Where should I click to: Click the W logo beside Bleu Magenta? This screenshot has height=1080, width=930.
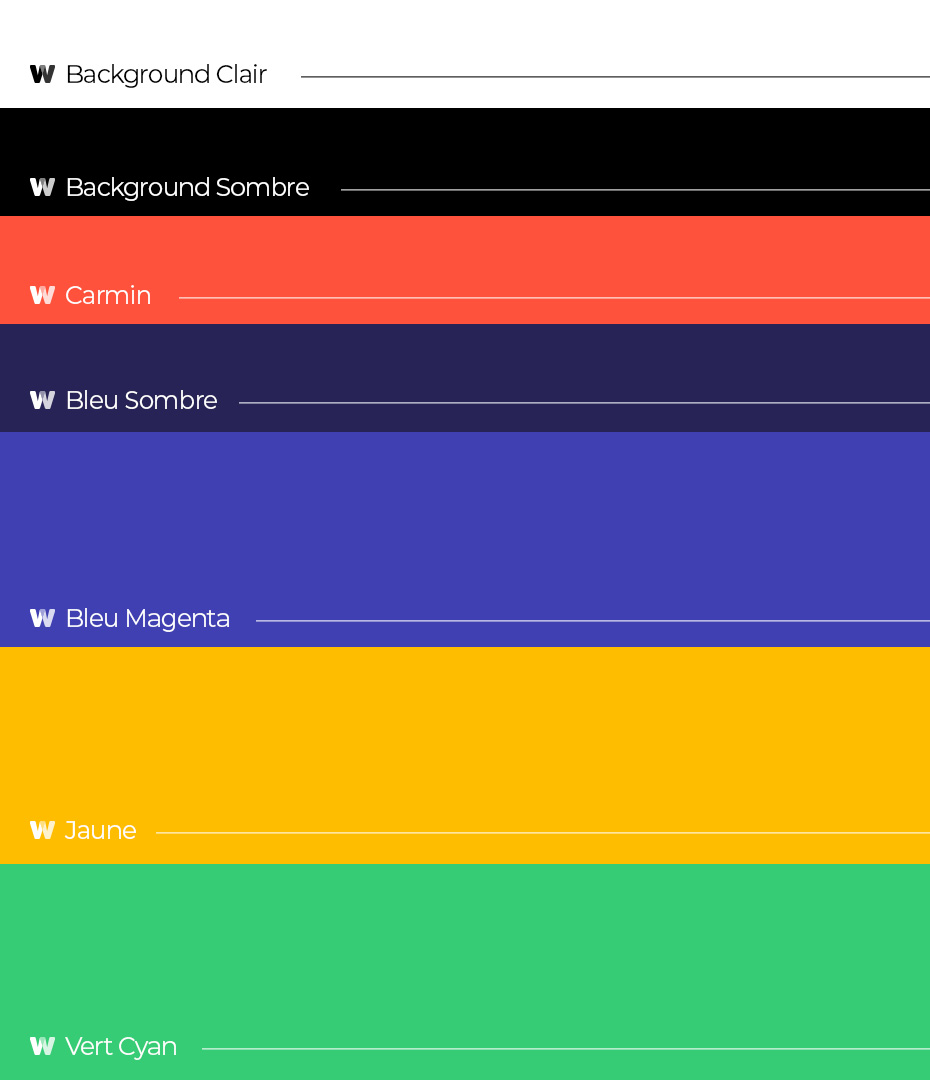pyautogui.click(x=42, y=618)
